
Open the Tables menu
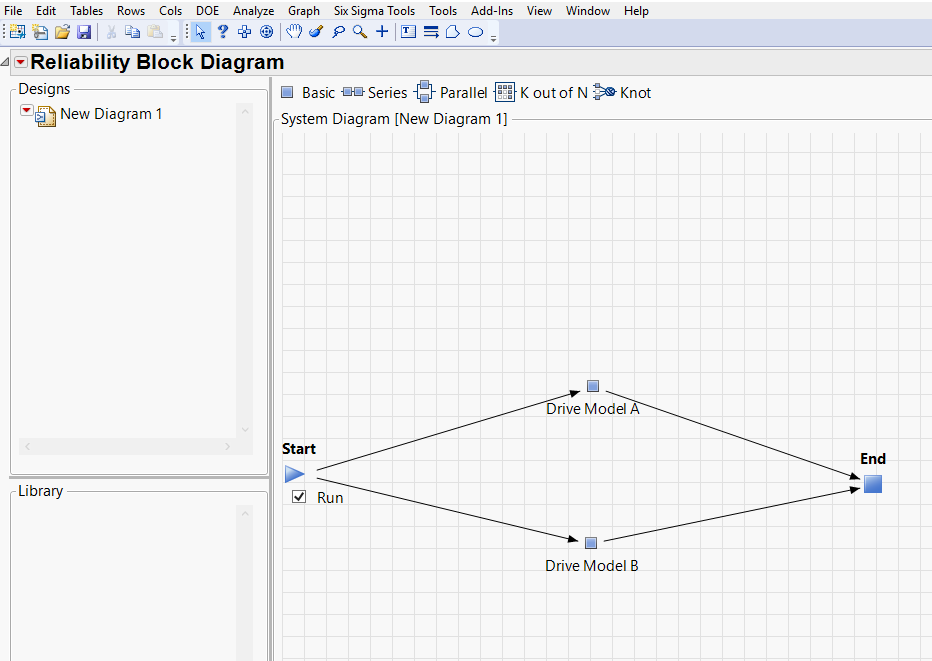pyautogui.click(x=86, y=11)
